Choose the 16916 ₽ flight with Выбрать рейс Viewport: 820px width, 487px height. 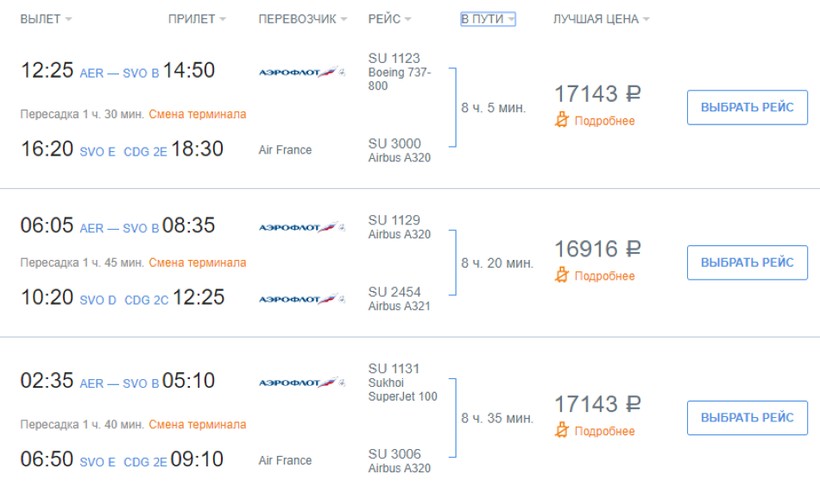(747, 262)
